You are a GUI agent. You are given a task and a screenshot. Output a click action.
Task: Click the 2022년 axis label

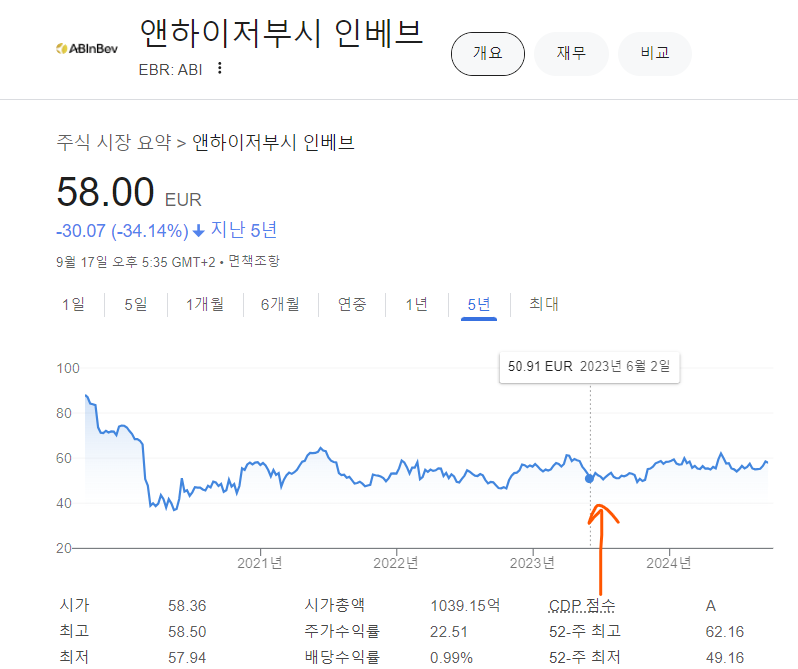point(395,563)
